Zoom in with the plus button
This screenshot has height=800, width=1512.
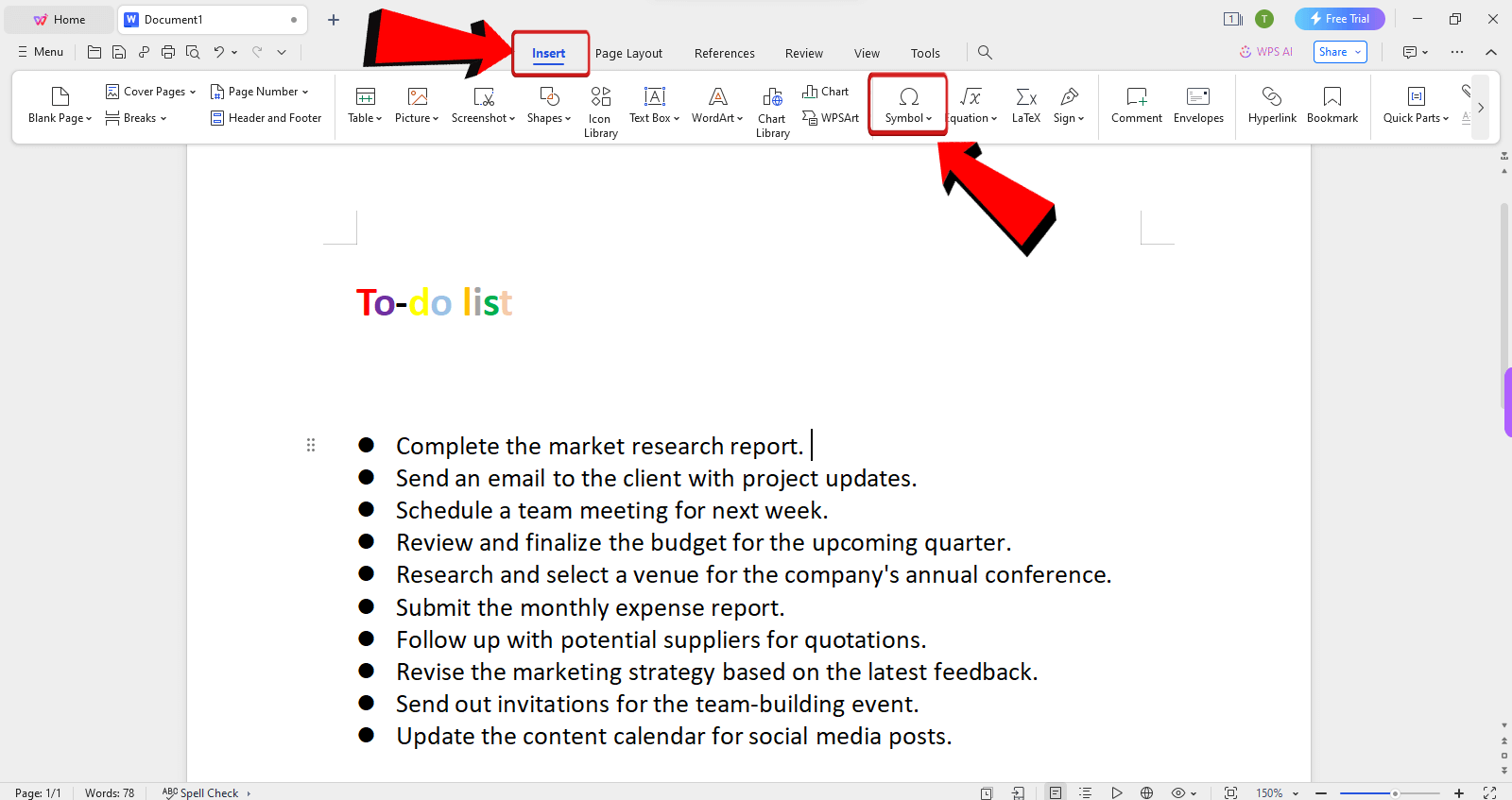(x=1459, y=793)
